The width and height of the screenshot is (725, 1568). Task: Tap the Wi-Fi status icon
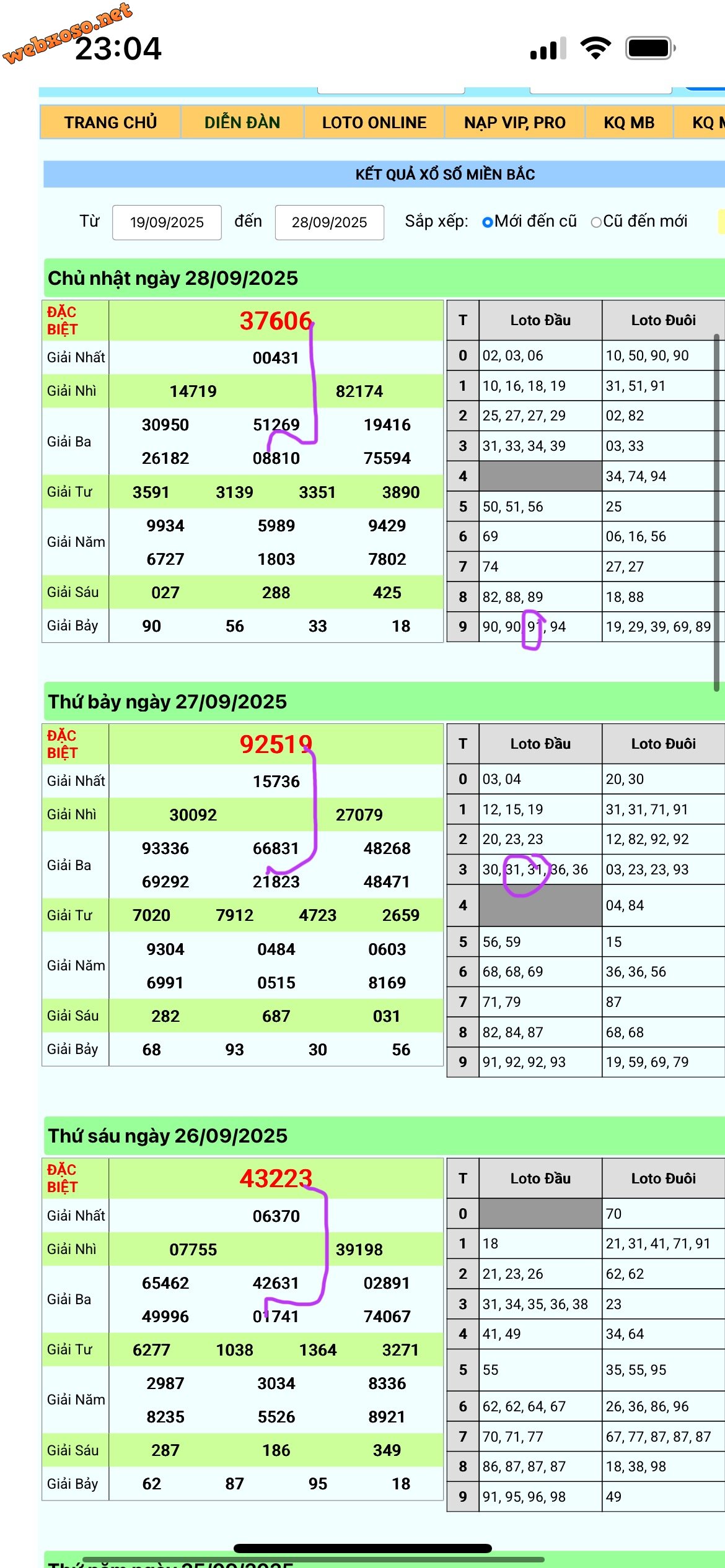pos(595,48)
